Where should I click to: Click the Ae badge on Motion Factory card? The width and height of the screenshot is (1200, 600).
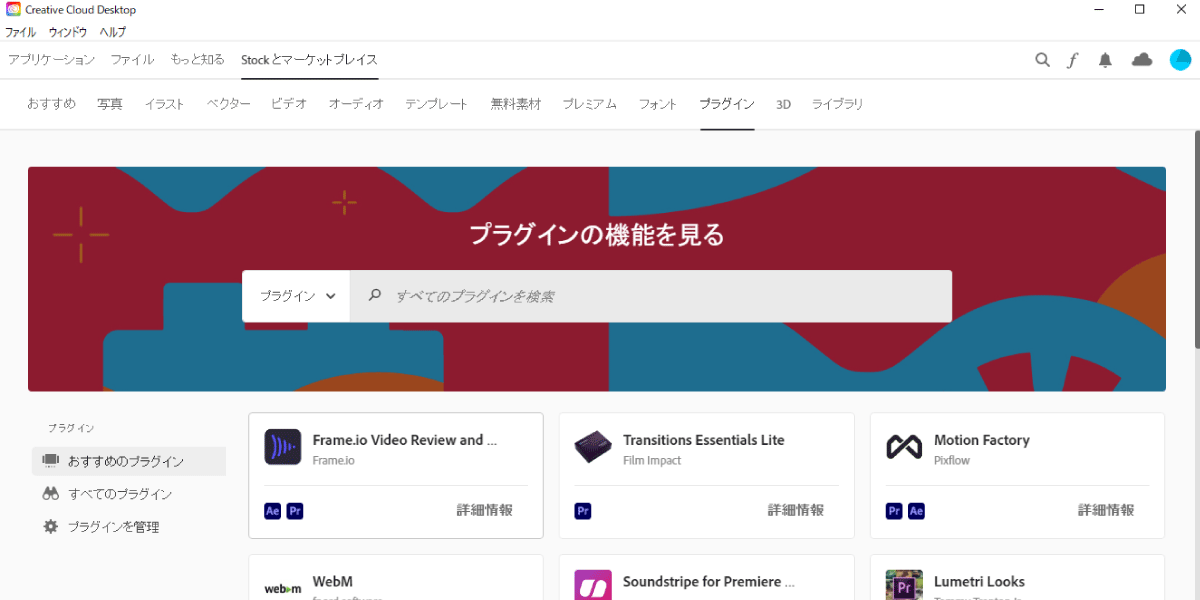point(916,511)
